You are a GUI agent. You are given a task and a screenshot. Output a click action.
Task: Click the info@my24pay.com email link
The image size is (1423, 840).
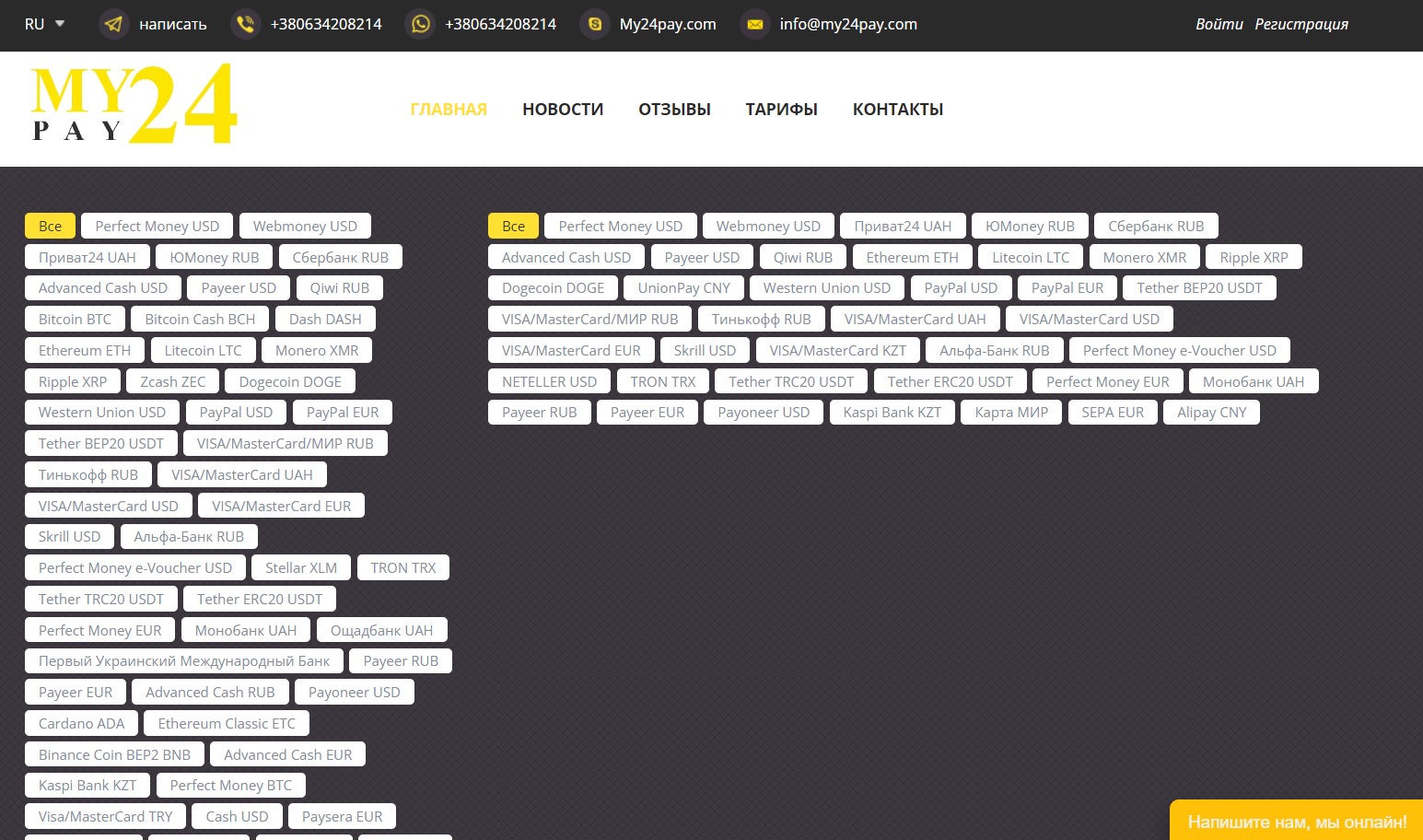click(848, 24)
